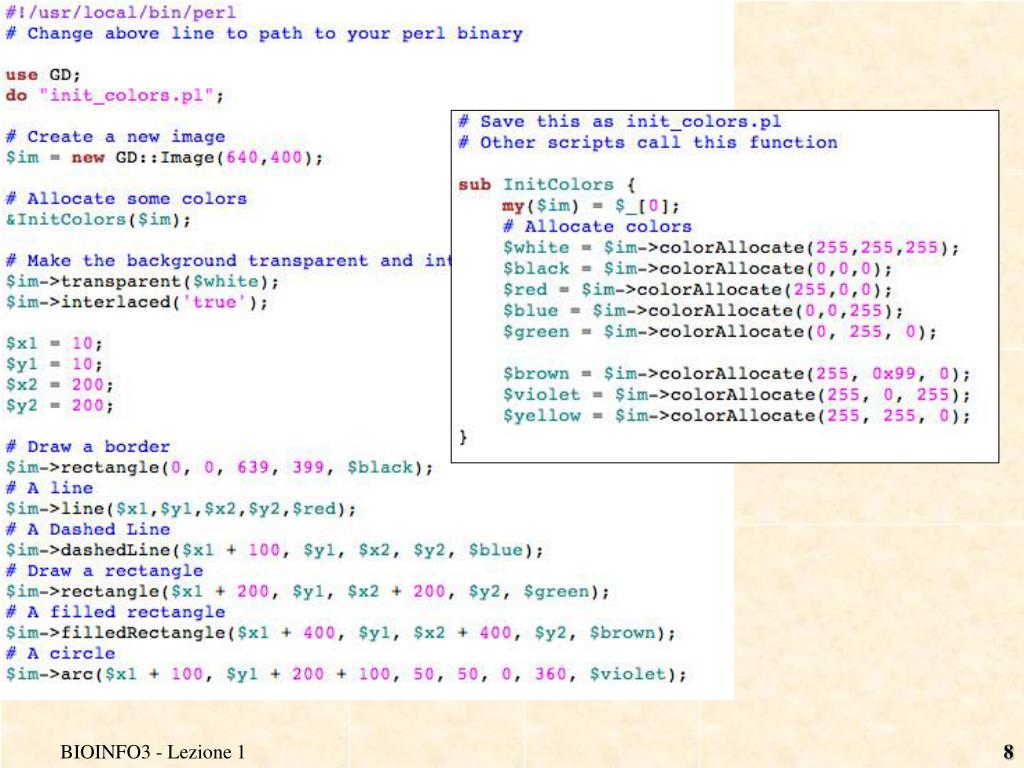The width and height of the screenshot is (1024, 768).
Task: Select the comment '# Allocate some colors'
Action: [x=127, y=199]
